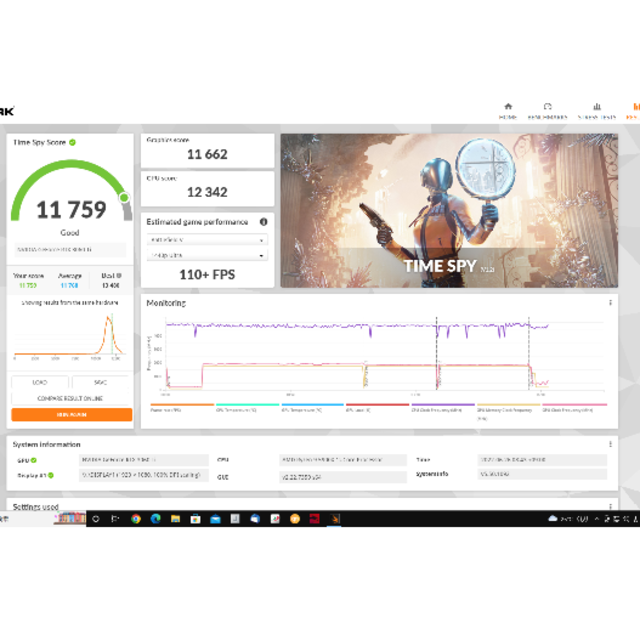Click the weather cloud icon in system tray

(x=553, y=518)
